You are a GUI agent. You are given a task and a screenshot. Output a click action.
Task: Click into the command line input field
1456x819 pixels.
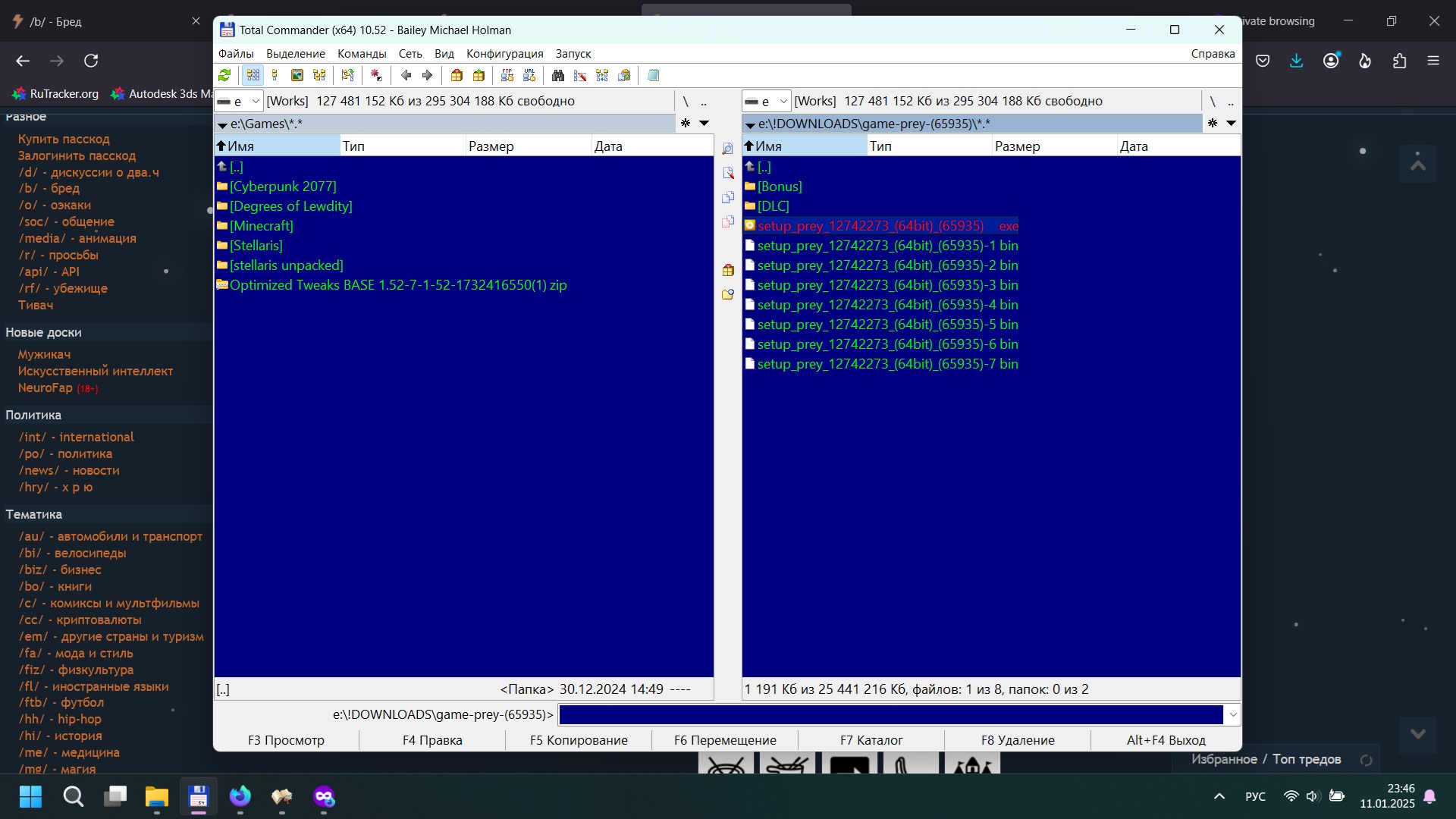[x=890, y=714]
